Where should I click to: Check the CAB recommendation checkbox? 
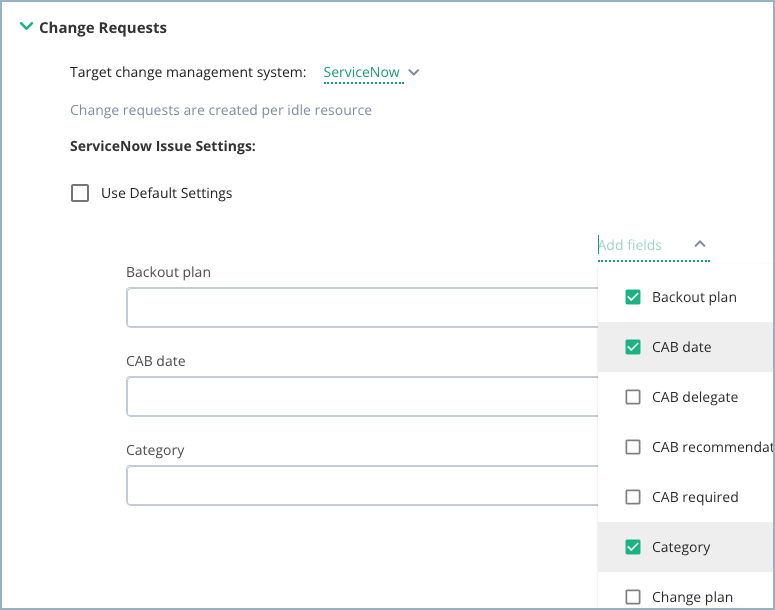(633, 447)
